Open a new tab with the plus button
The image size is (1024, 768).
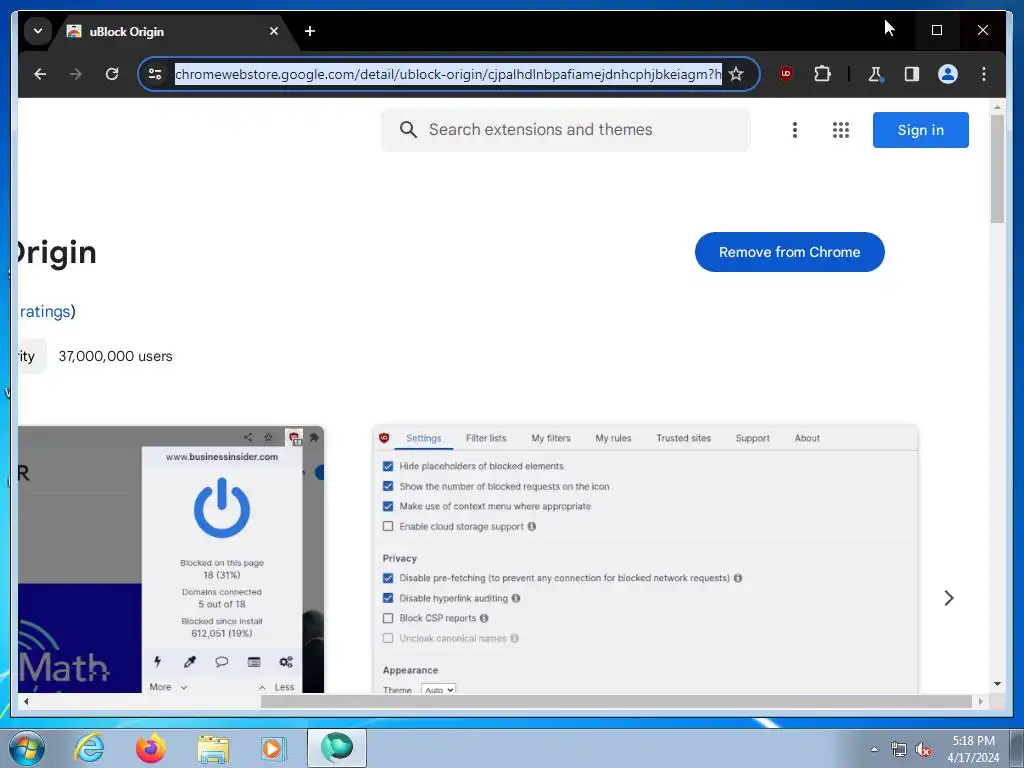point(310,31)
